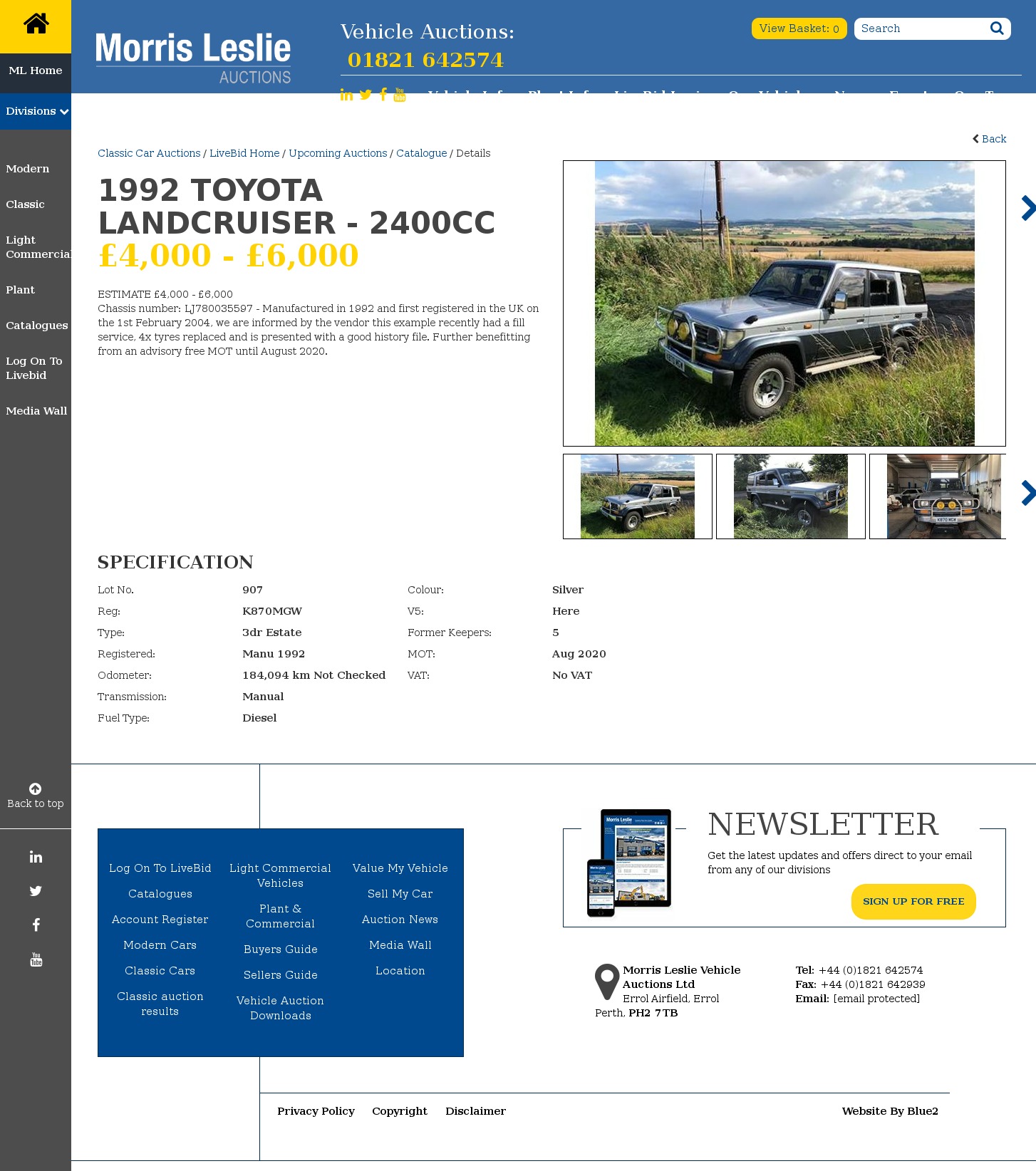This screenshot has height=1171, width=1036.
Task: Expand the Divisions dropdown
Action: (x=36, y=111)
